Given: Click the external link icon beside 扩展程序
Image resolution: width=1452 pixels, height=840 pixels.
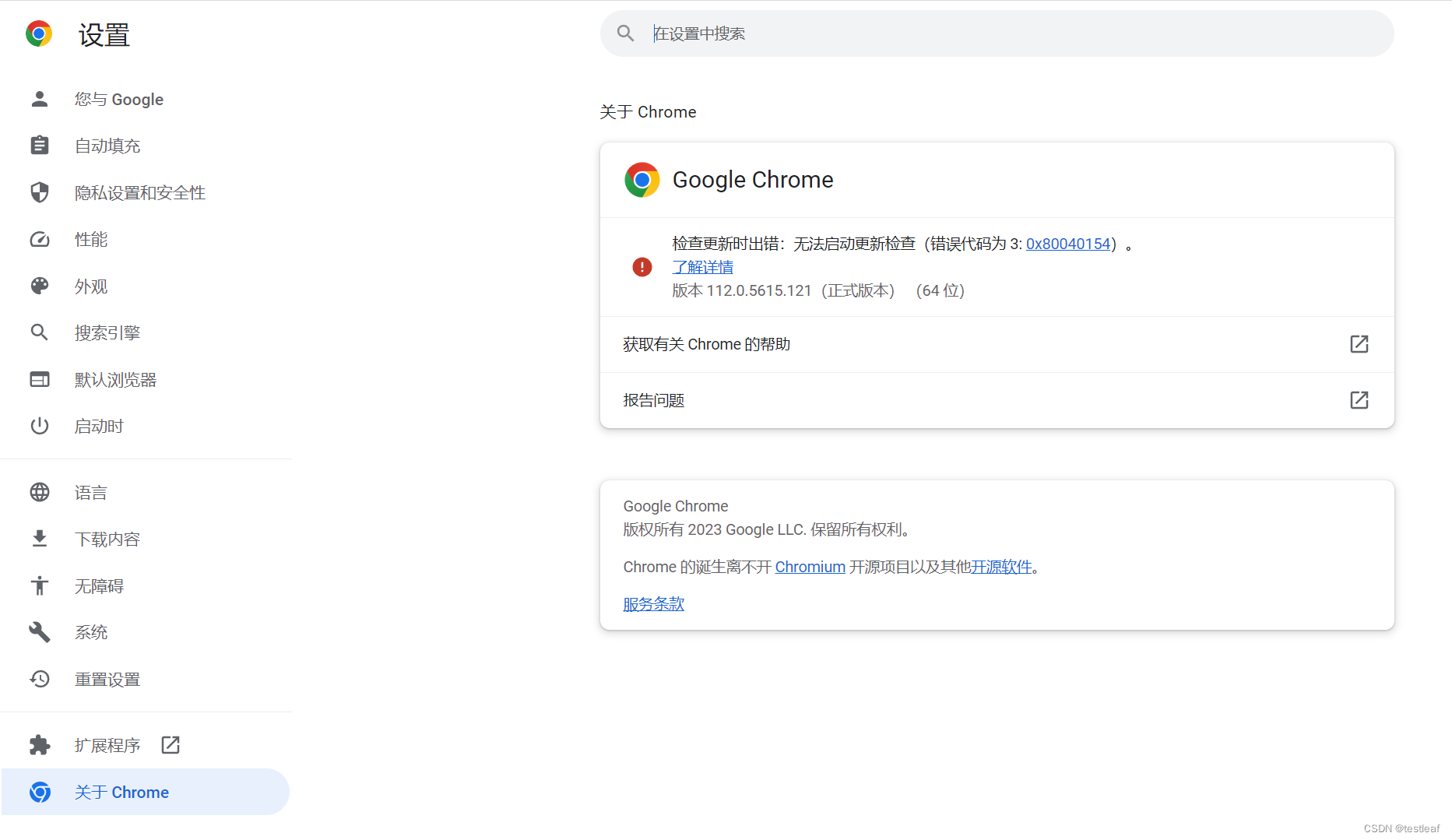Looking at the screenshot, I should [171, 745].
